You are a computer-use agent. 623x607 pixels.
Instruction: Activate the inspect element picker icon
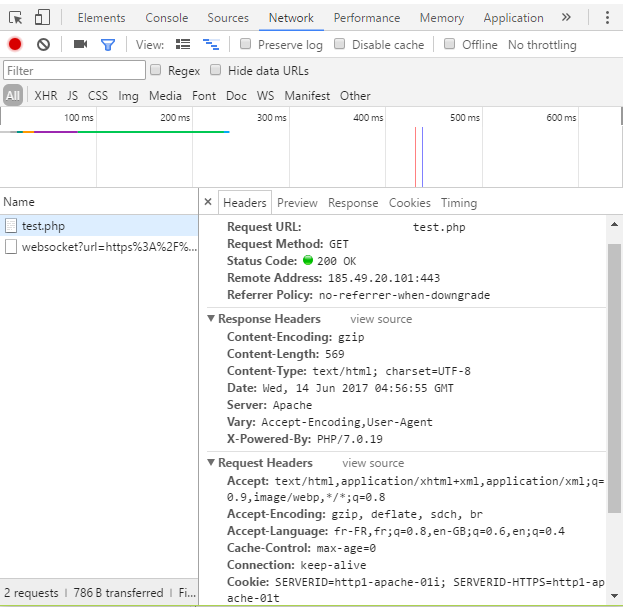coord(15,18)
